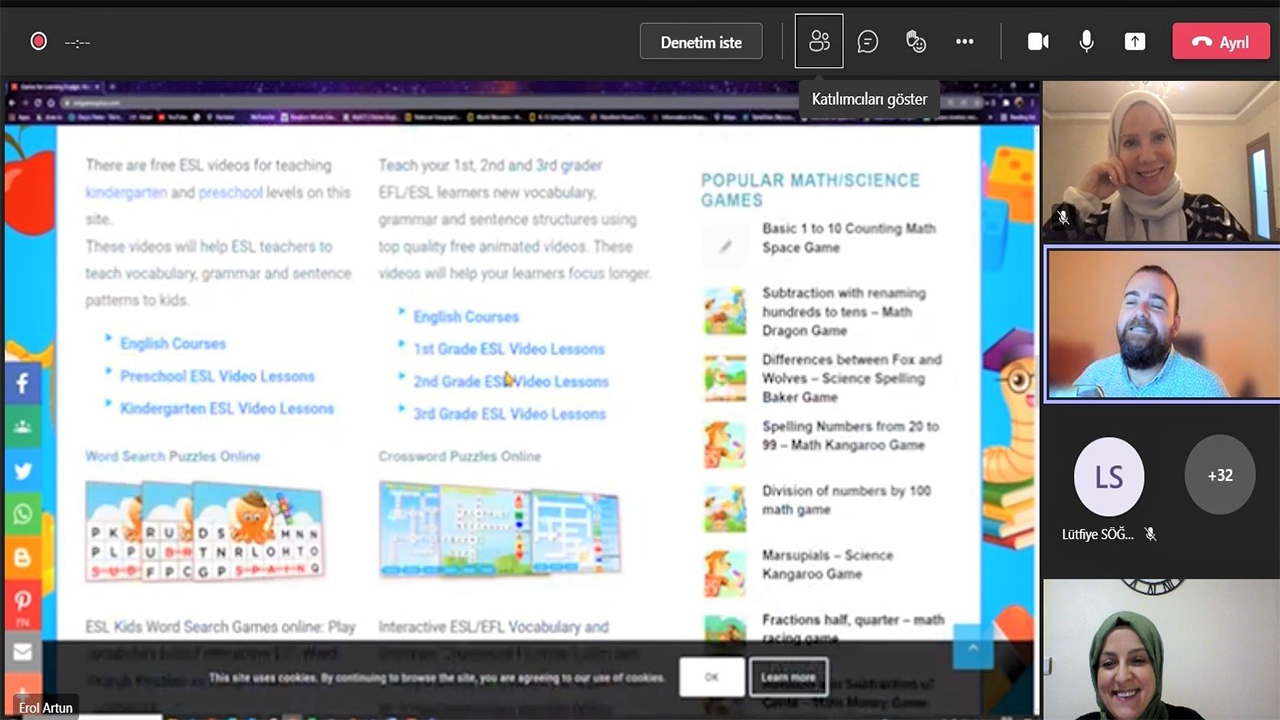Open 3rd Grade ESL Video Lessons
The height and width of the screenshot is (720, 1280).
(509, 413)
